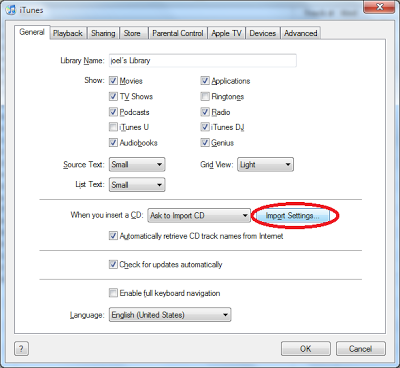Open the Ask to Import CD dropdown
Screen dimensions: 400x368
[x=199, y=215]
